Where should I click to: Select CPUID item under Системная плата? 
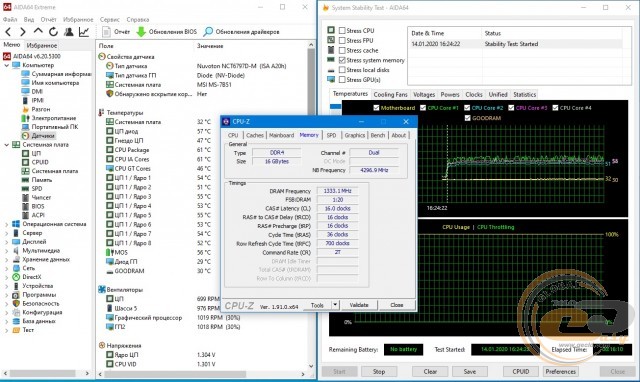(35, 162)
